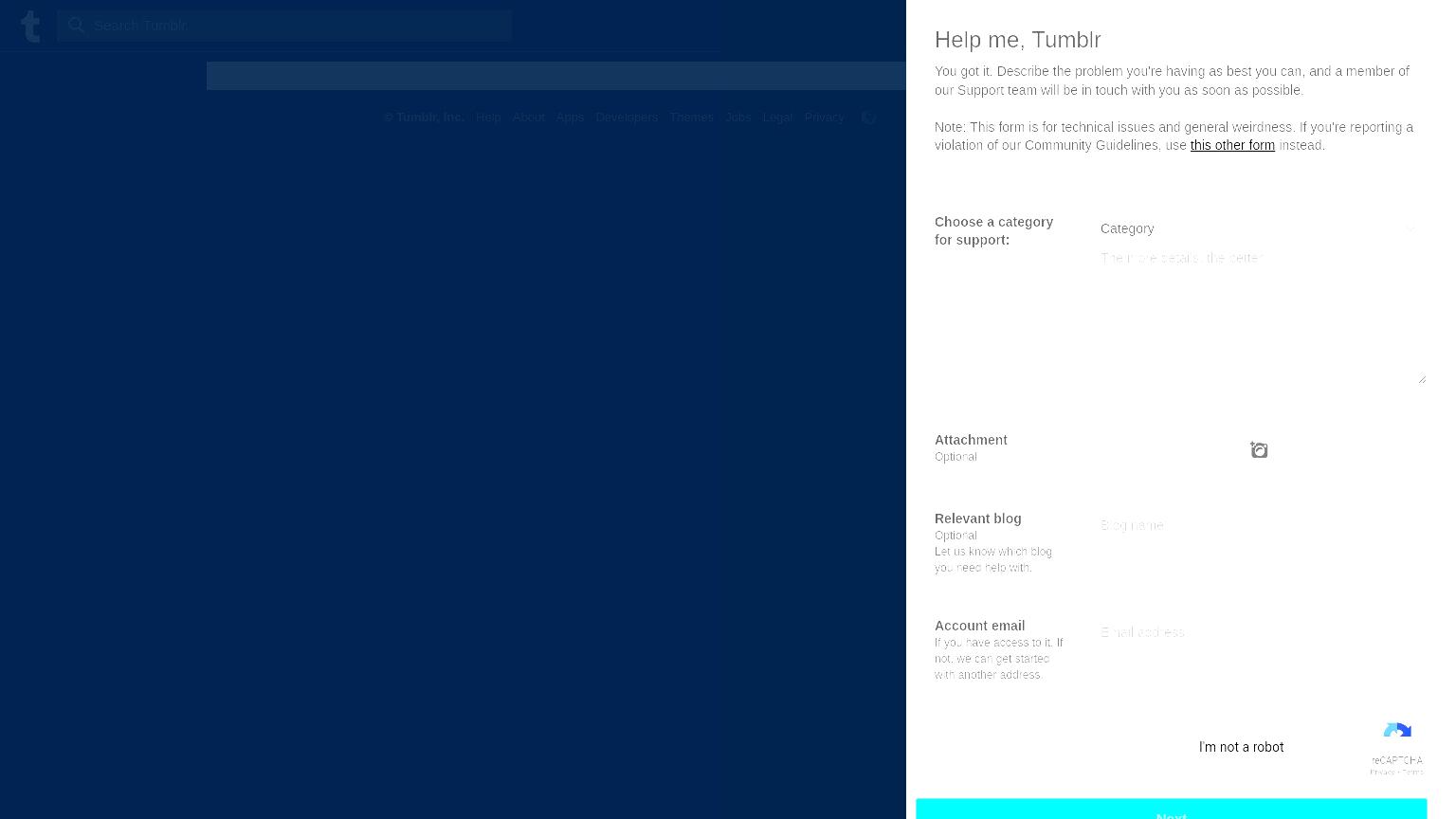Open the Help footer link
Viewport: 1456px width, 819px height.
coord(488,118)
